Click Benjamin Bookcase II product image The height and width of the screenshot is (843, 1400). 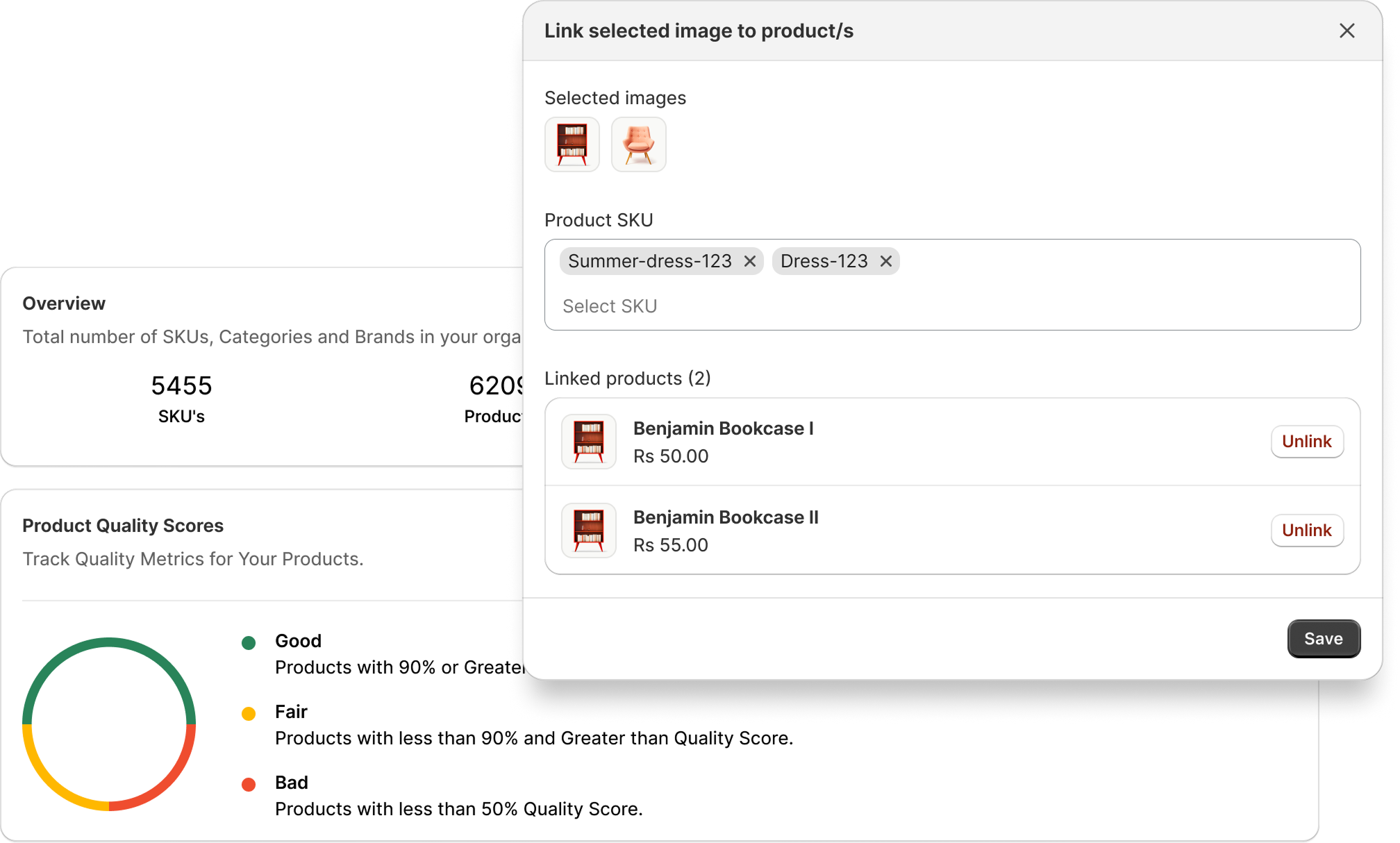pyautogui.click(x=589, y=531)
